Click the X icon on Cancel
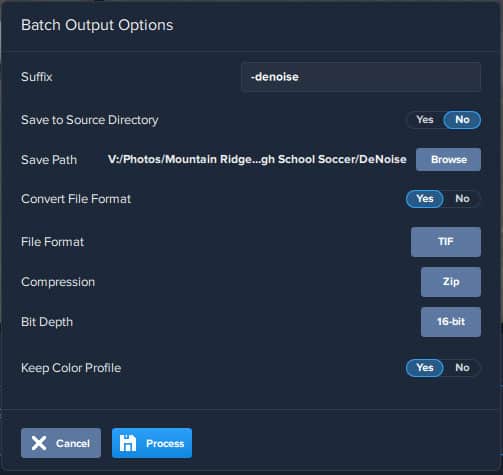 [39, 443]
